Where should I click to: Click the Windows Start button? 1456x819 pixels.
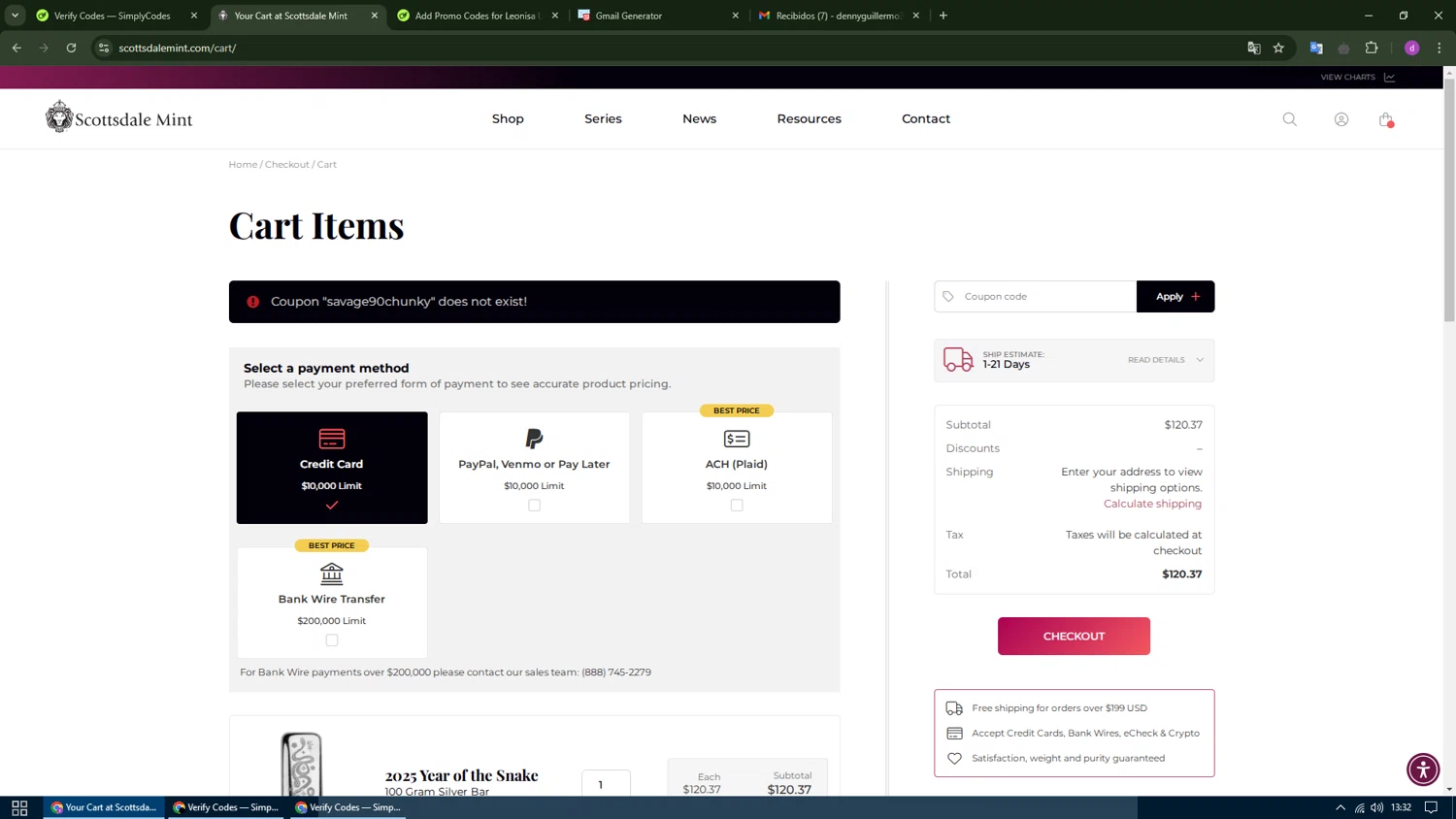tap(19, 807)
